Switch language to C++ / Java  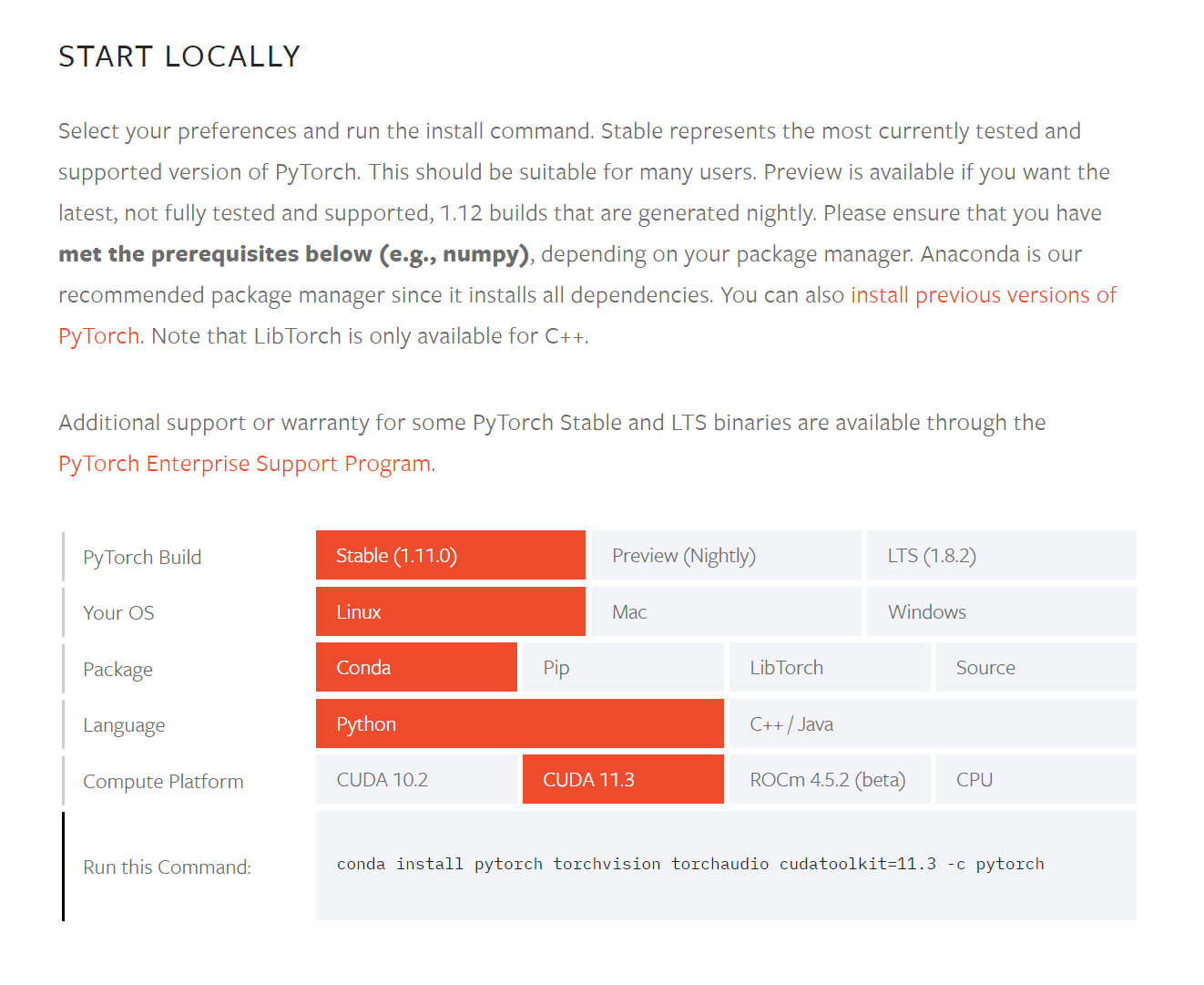(932, 724)
